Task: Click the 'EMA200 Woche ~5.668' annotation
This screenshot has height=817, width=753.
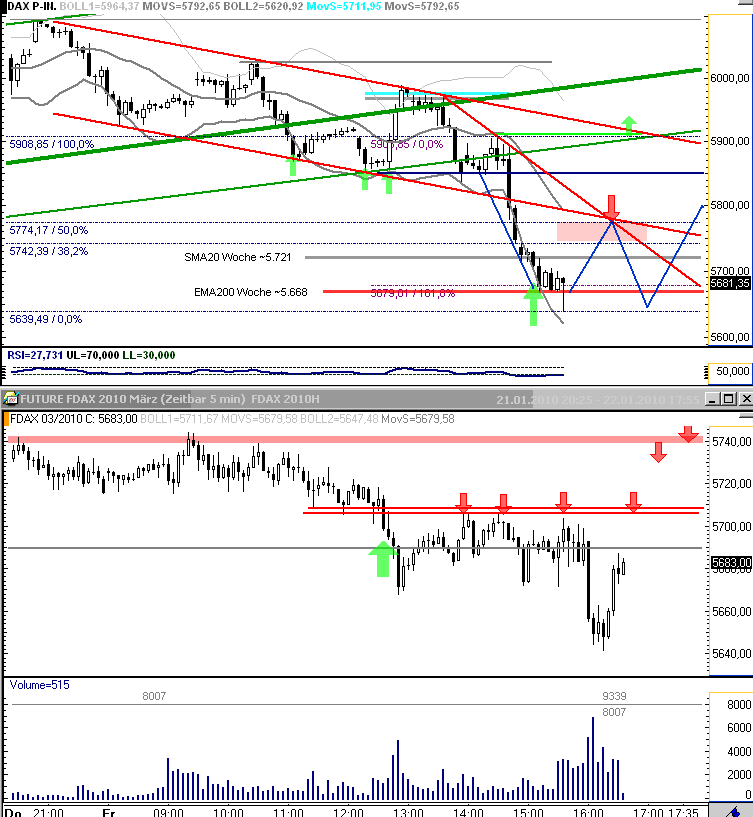Action: click(x=251, y=292)
